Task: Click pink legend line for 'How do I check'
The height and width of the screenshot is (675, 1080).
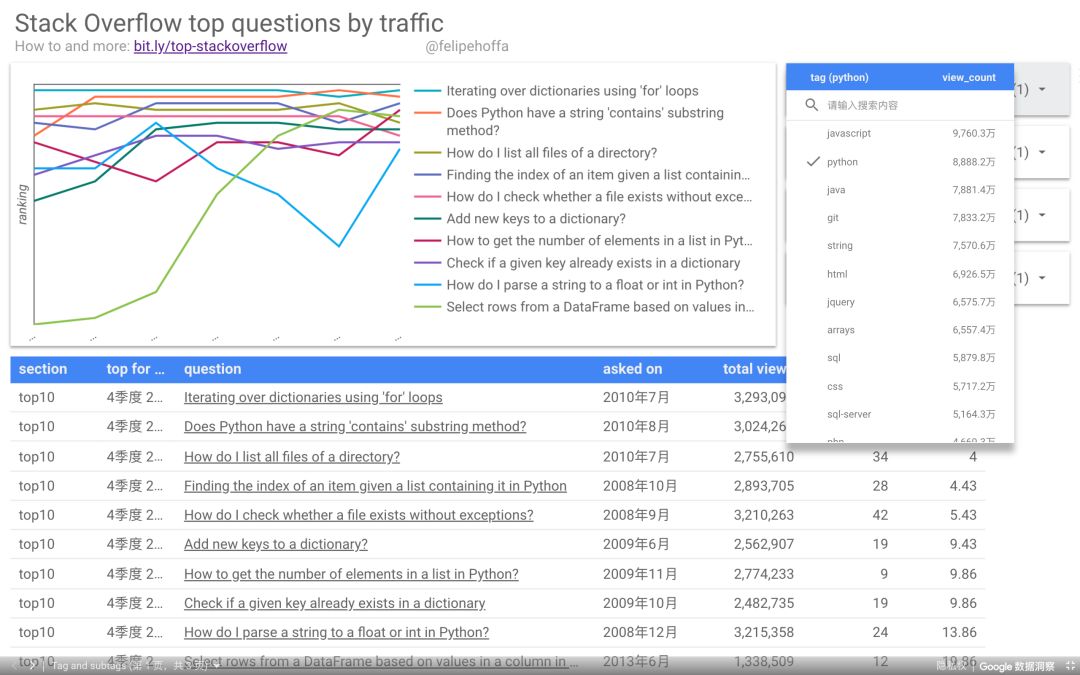Action: pyautogui.click(x=427, y=196)
